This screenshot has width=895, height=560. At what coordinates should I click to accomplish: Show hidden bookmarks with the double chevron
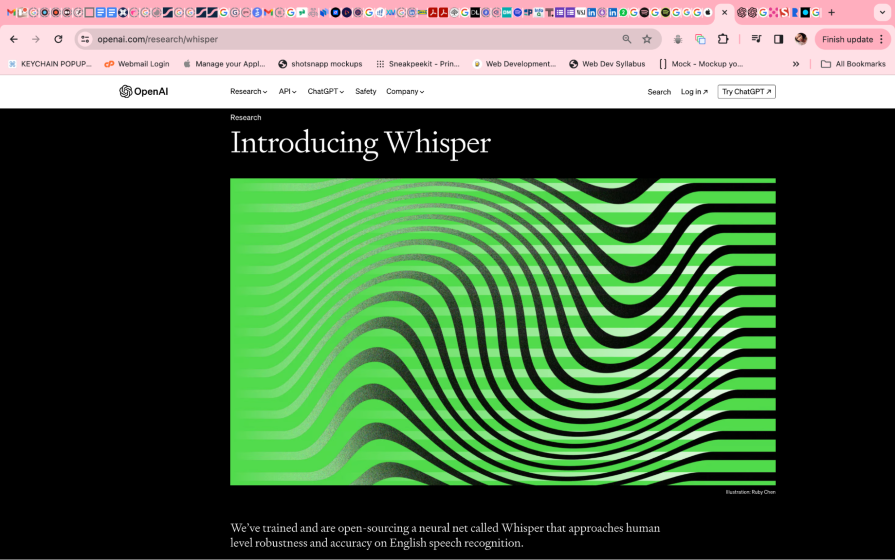point(796,64)
